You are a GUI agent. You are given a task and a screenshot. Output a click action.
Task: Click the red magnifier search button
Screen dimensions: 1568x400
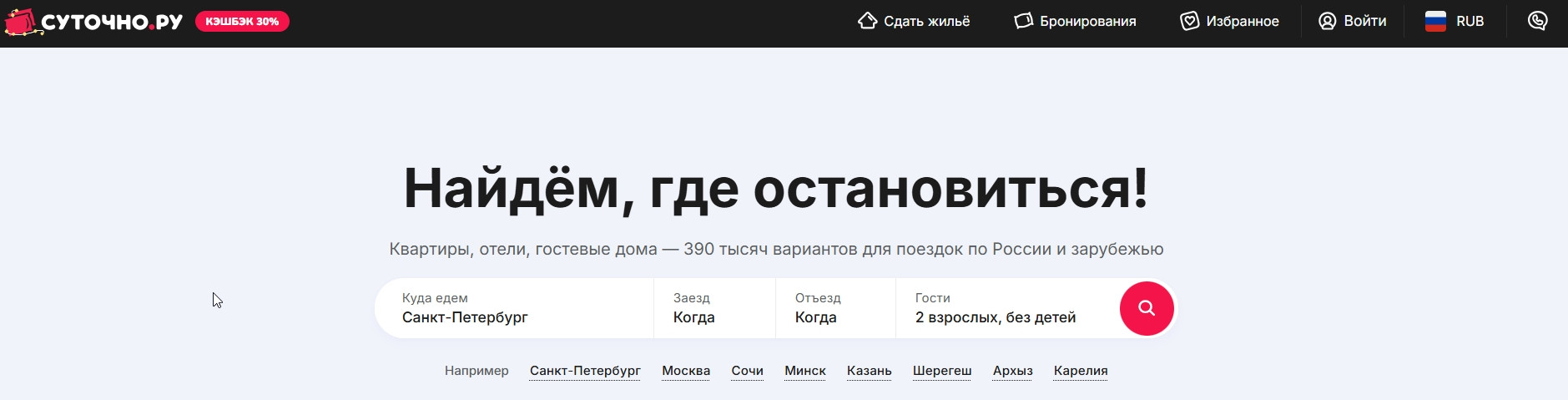click(x=1147, y=308)
